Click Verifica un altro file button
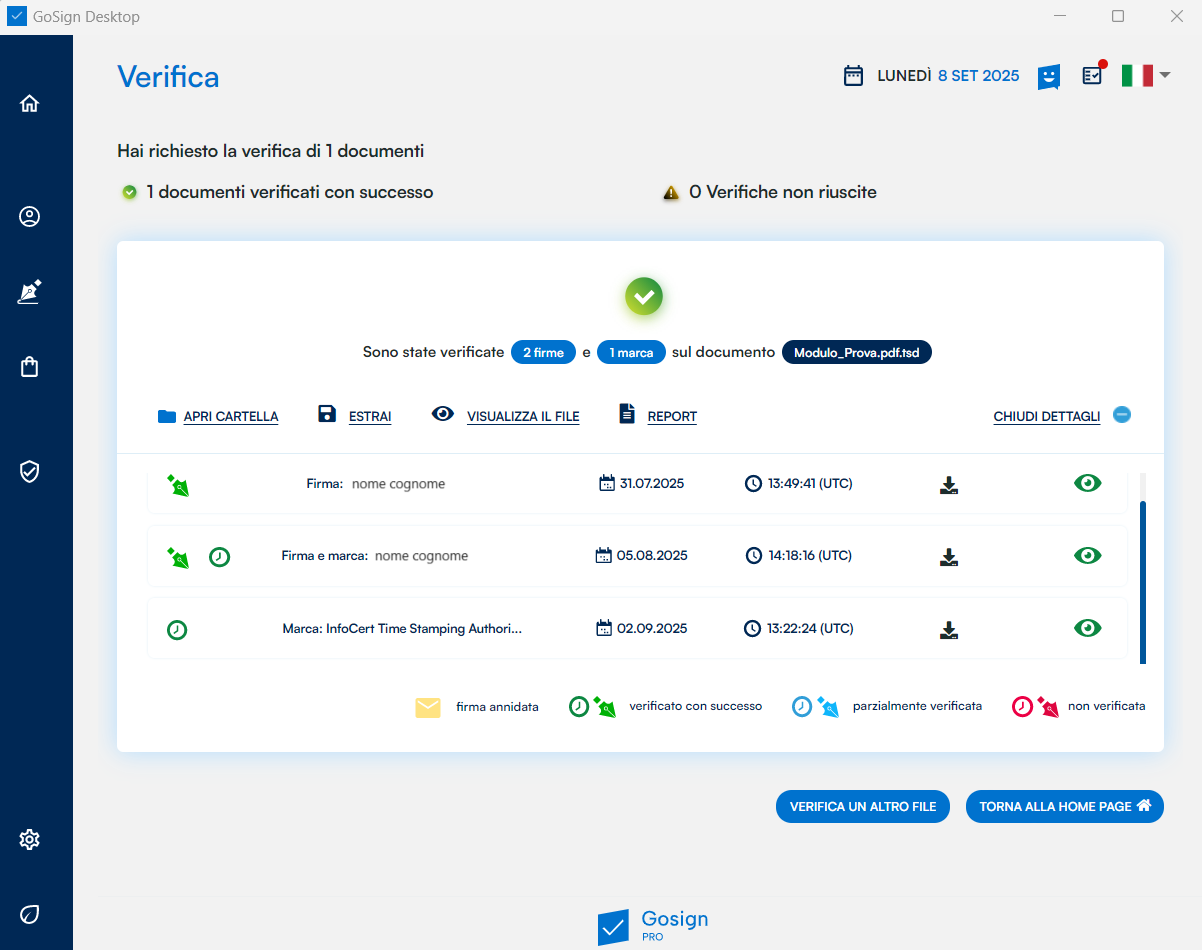The width and height of the screenshot is (1202, 950). point(862,806)
